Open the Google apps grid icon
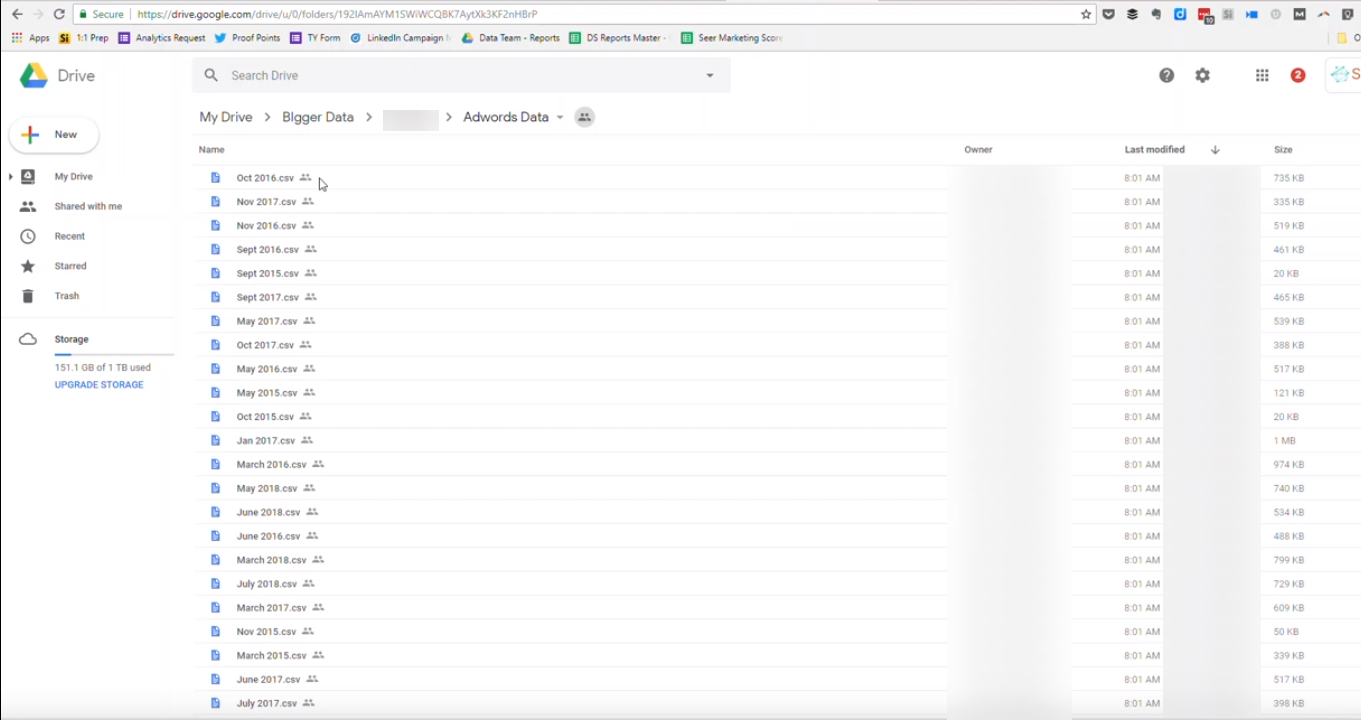 pos(1262,75)
